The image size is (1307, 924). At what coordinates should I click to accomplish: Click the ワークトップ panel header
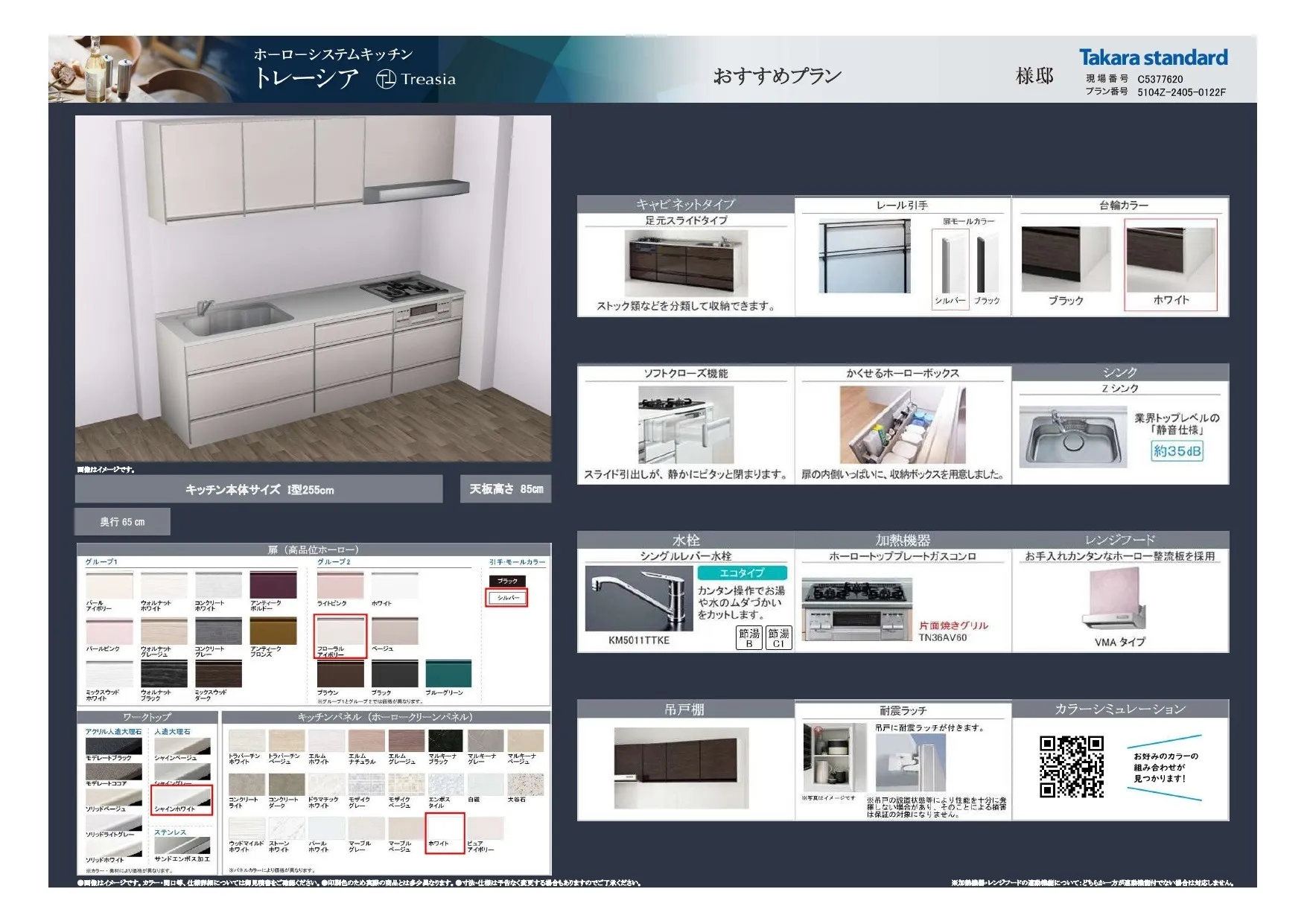coord(147,717)
